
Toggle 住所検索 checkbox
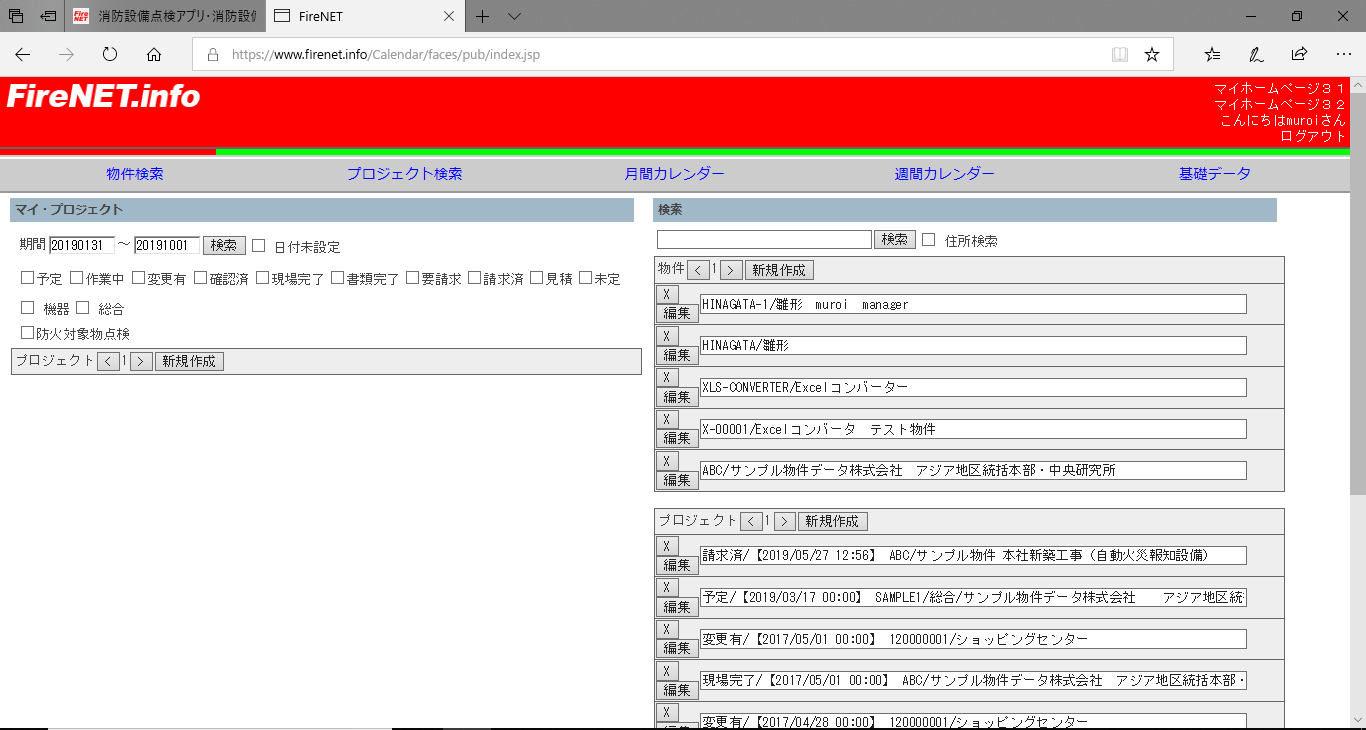[x=928, y=240]
